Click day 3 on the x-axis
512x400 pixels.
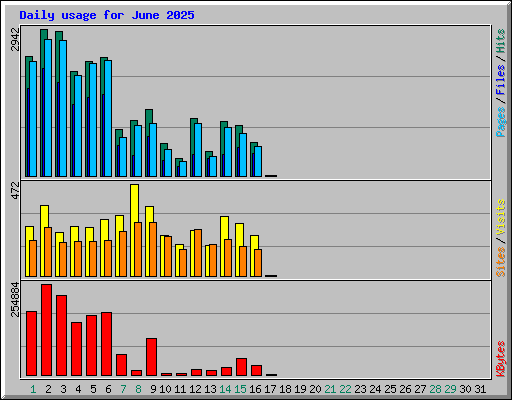[x=63, y=389]
